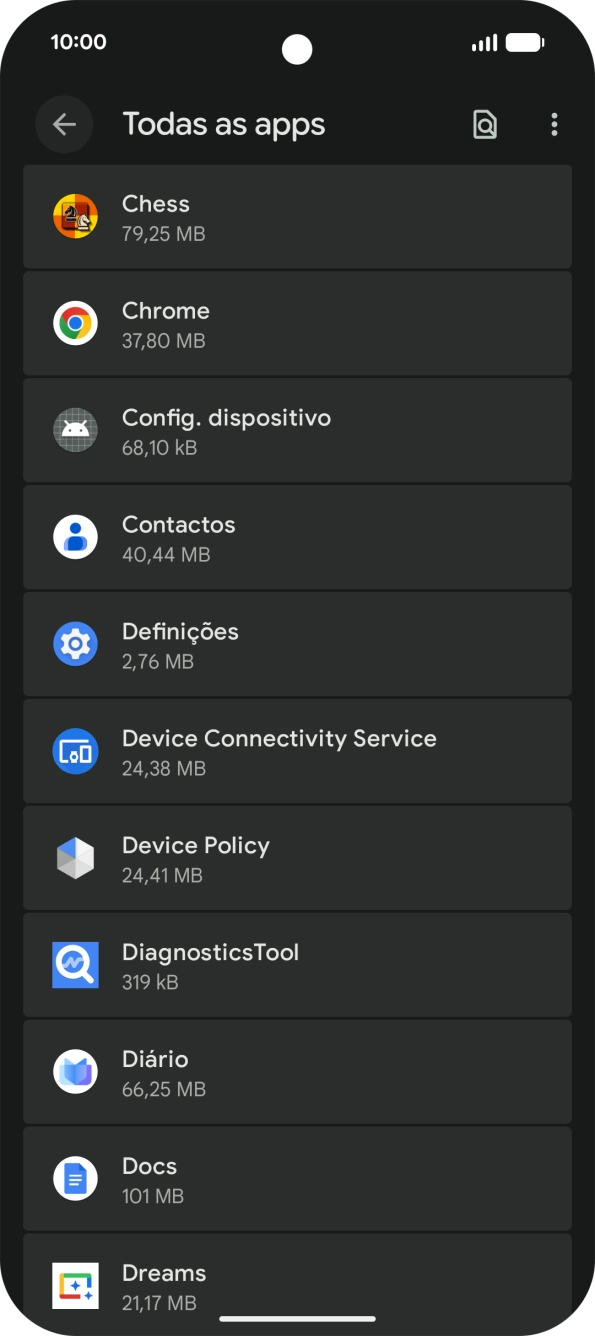Tap the Device Connectivity Service icon
The width and height of the screenshot is (595, 1336).
point(75,752)
